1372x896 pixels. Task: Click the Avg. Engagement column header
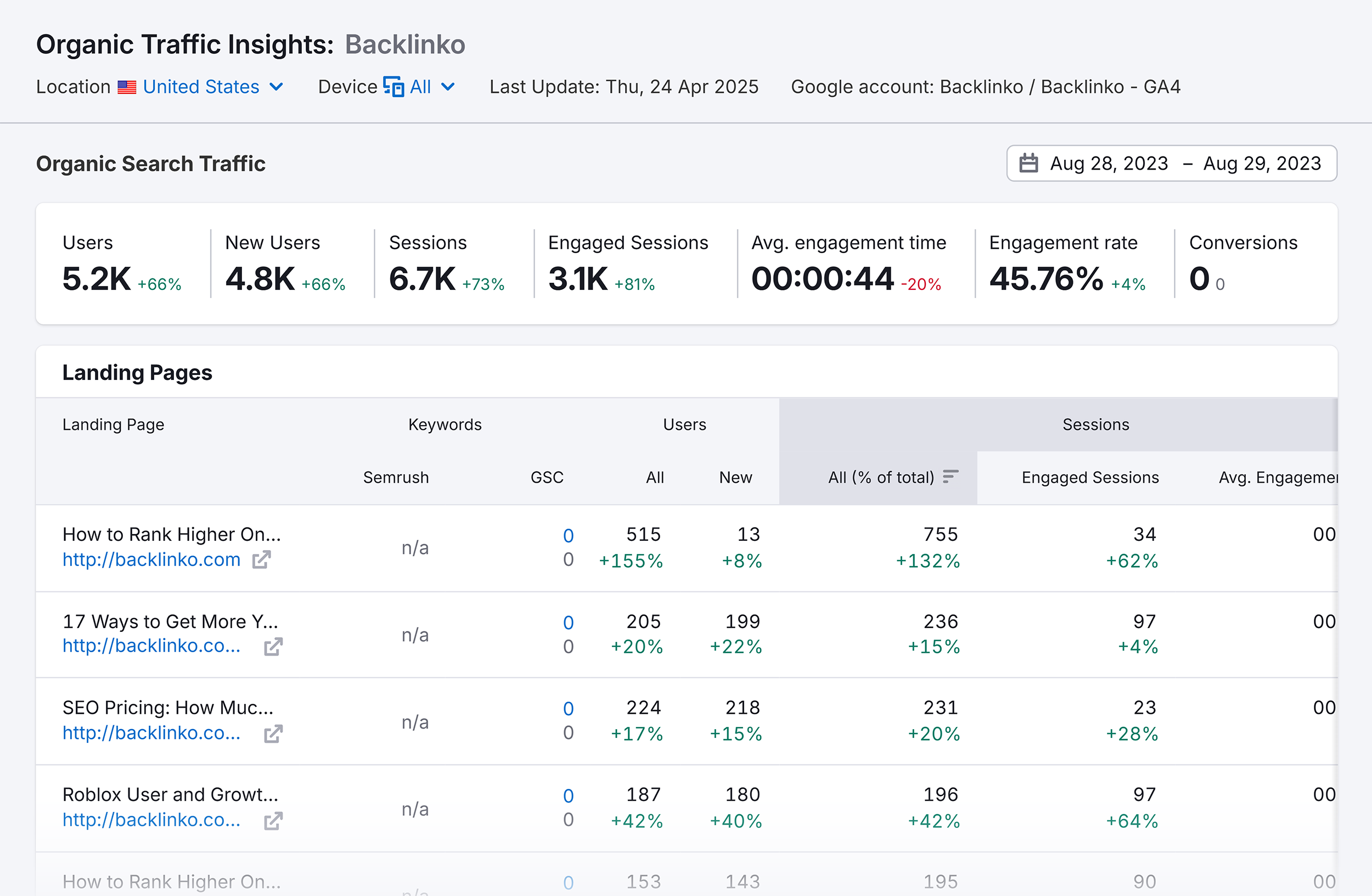click(x=1278, y=478)
